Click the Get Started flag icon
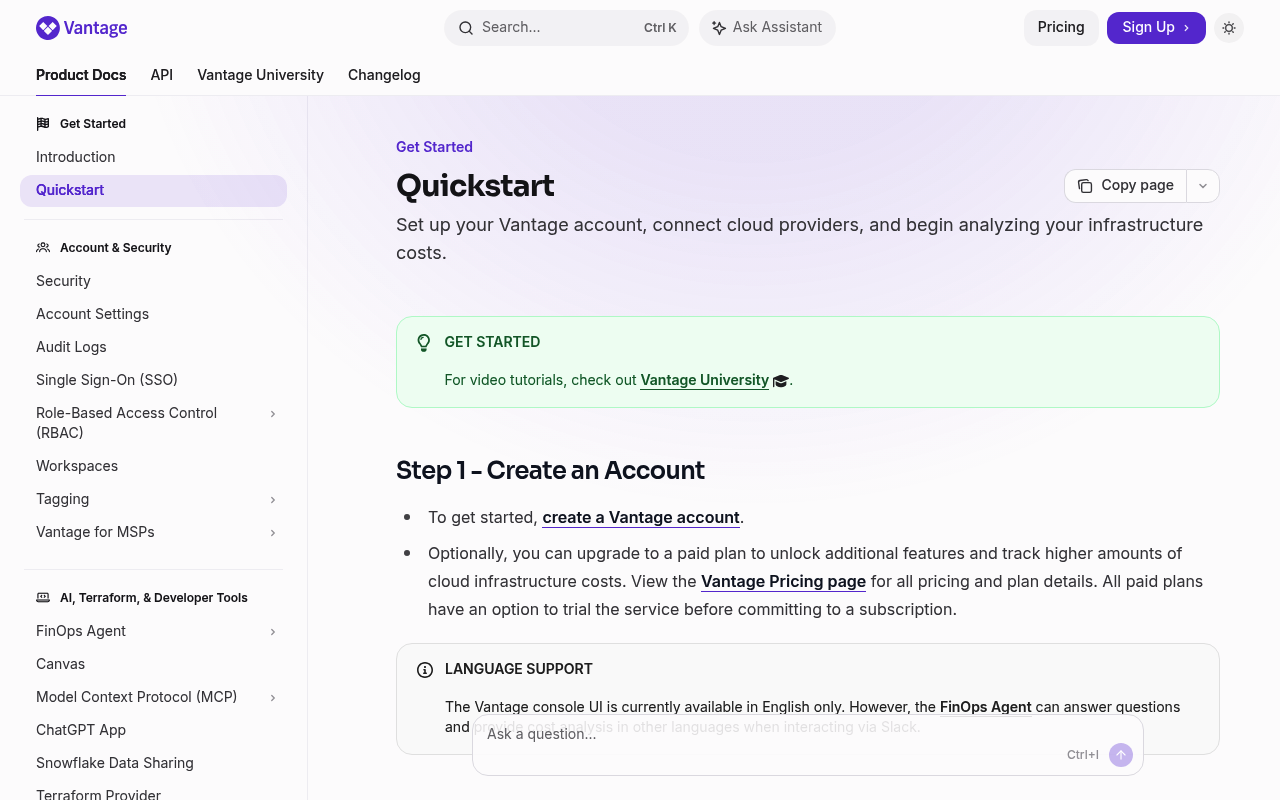Screen dimensions: 1280x800 (x=43, y=124)
